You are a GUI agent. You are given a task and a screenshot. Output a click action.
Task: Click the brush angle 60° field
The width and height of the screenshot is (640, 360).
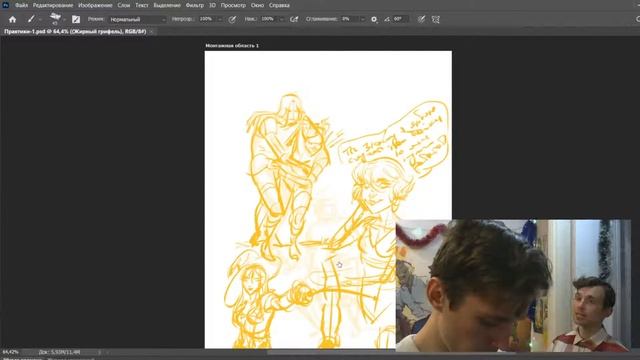click(400, 19)
